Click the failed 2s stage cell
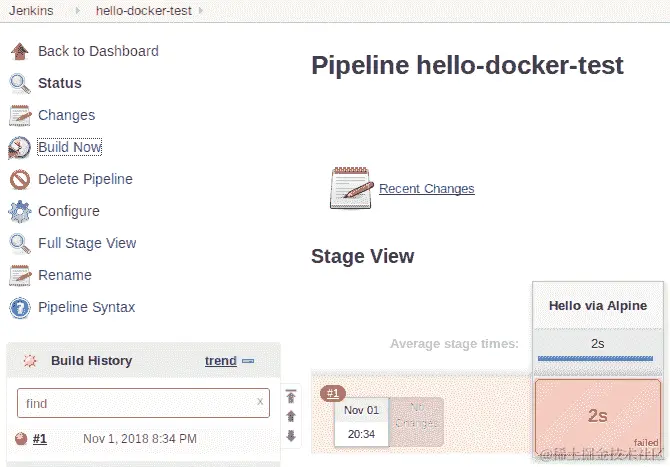The image size is (670, 467). [x=597, y=416]
